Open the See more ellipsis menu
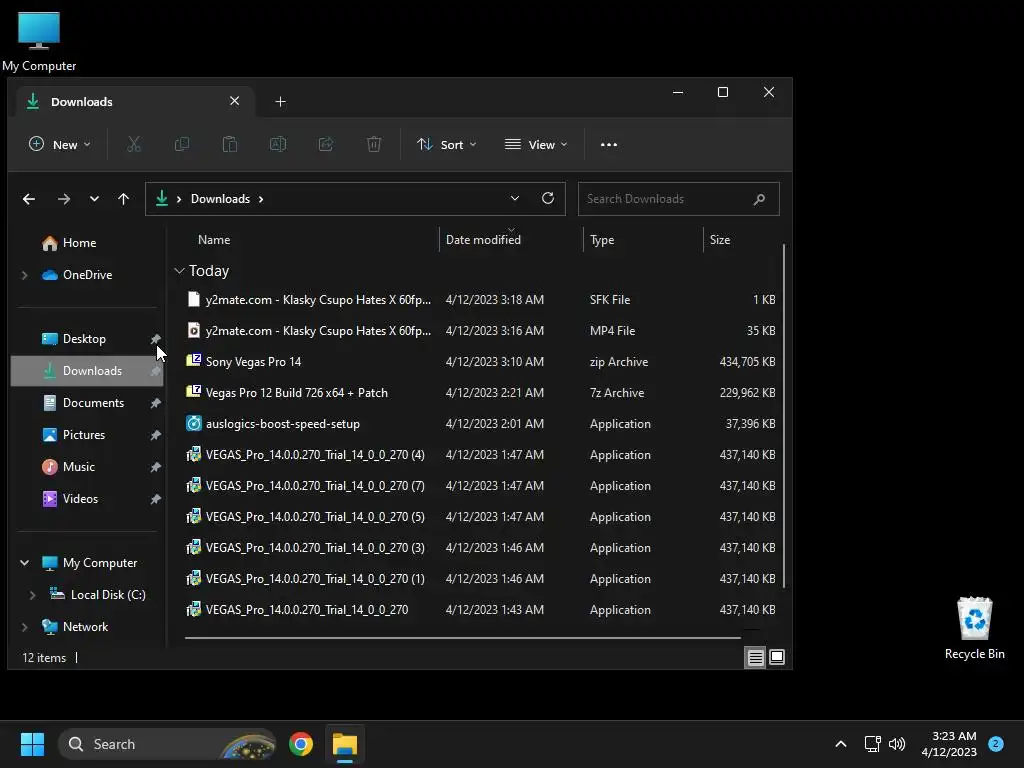 point(609,144)
